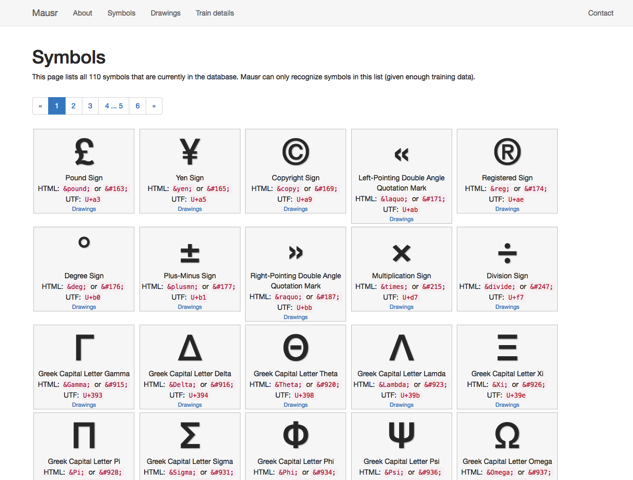The image size is (633, 480).
Task: Open Drawings link under Greek Delta
Action: point(190,405)
